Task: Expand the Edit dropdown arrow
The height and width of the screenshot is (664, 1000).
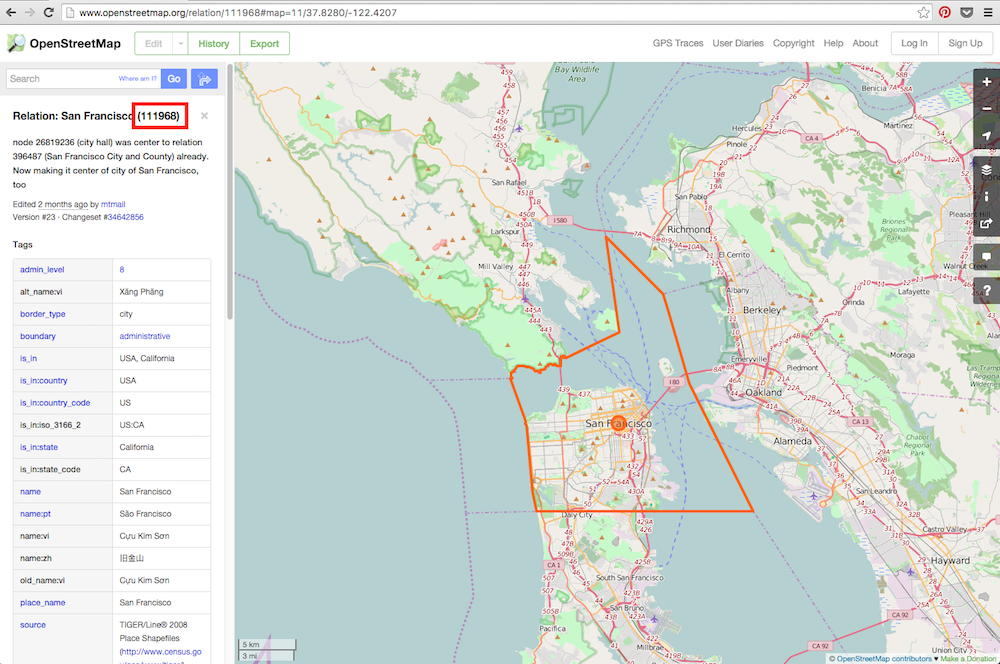Action: click(x=180, y=43)
